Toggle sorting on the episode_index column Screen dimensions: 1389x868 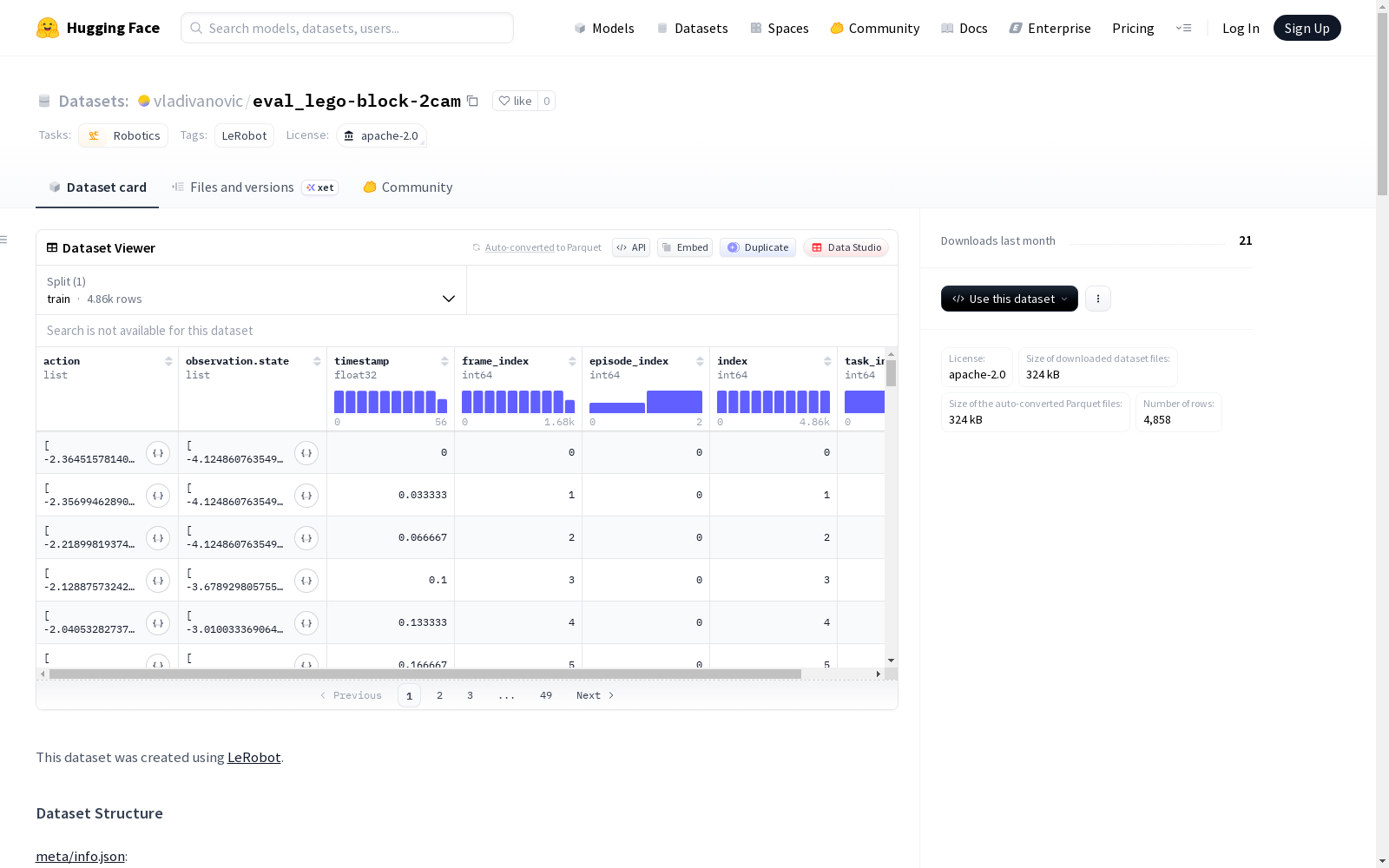700,361
